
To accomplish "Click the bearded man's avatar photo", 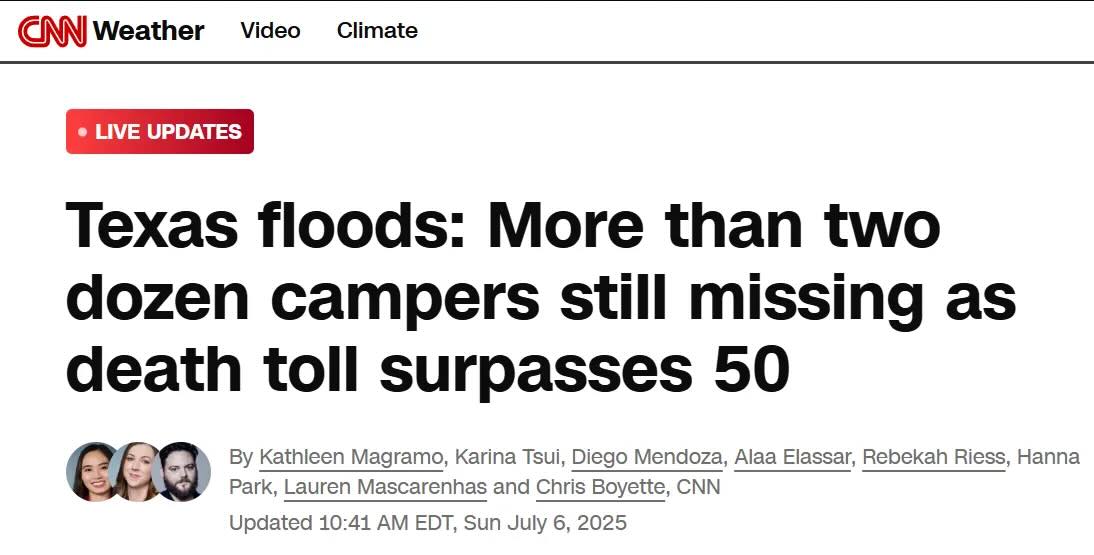I will [183, 471].
